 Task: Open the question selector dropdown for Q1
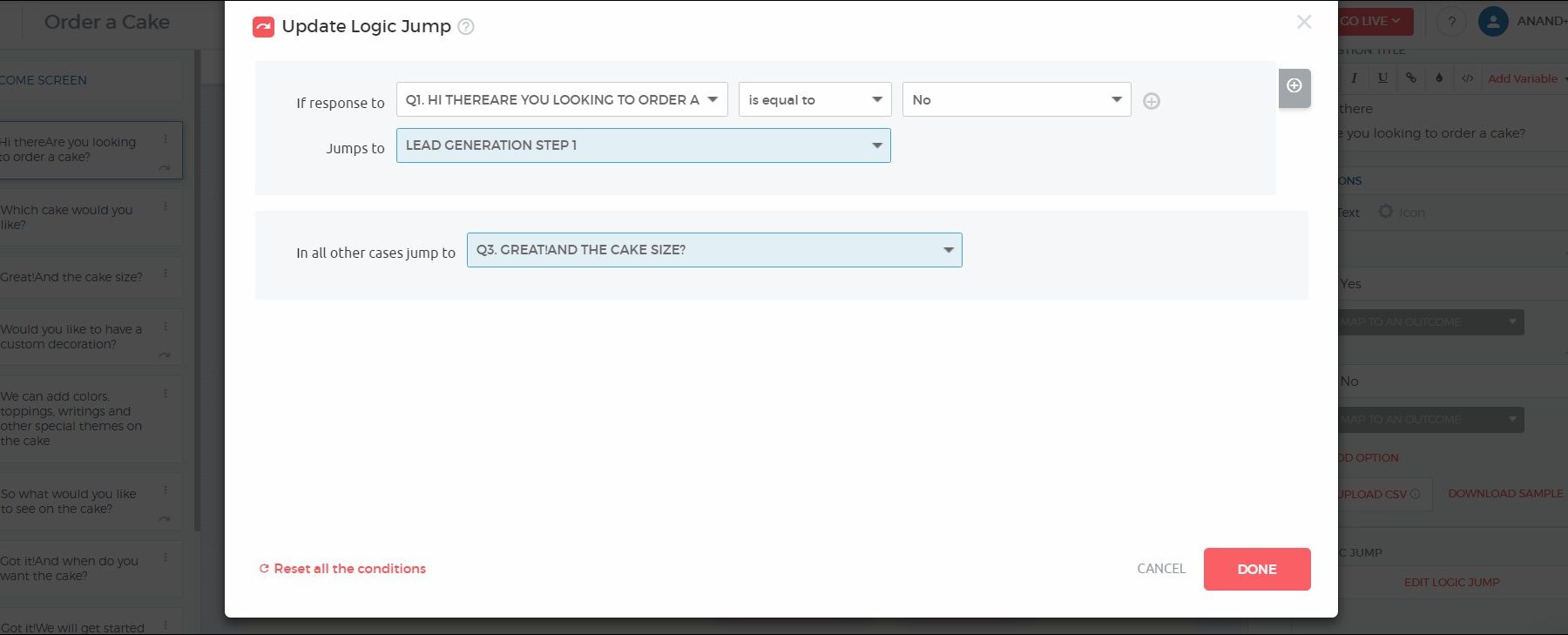click(561, 100)
